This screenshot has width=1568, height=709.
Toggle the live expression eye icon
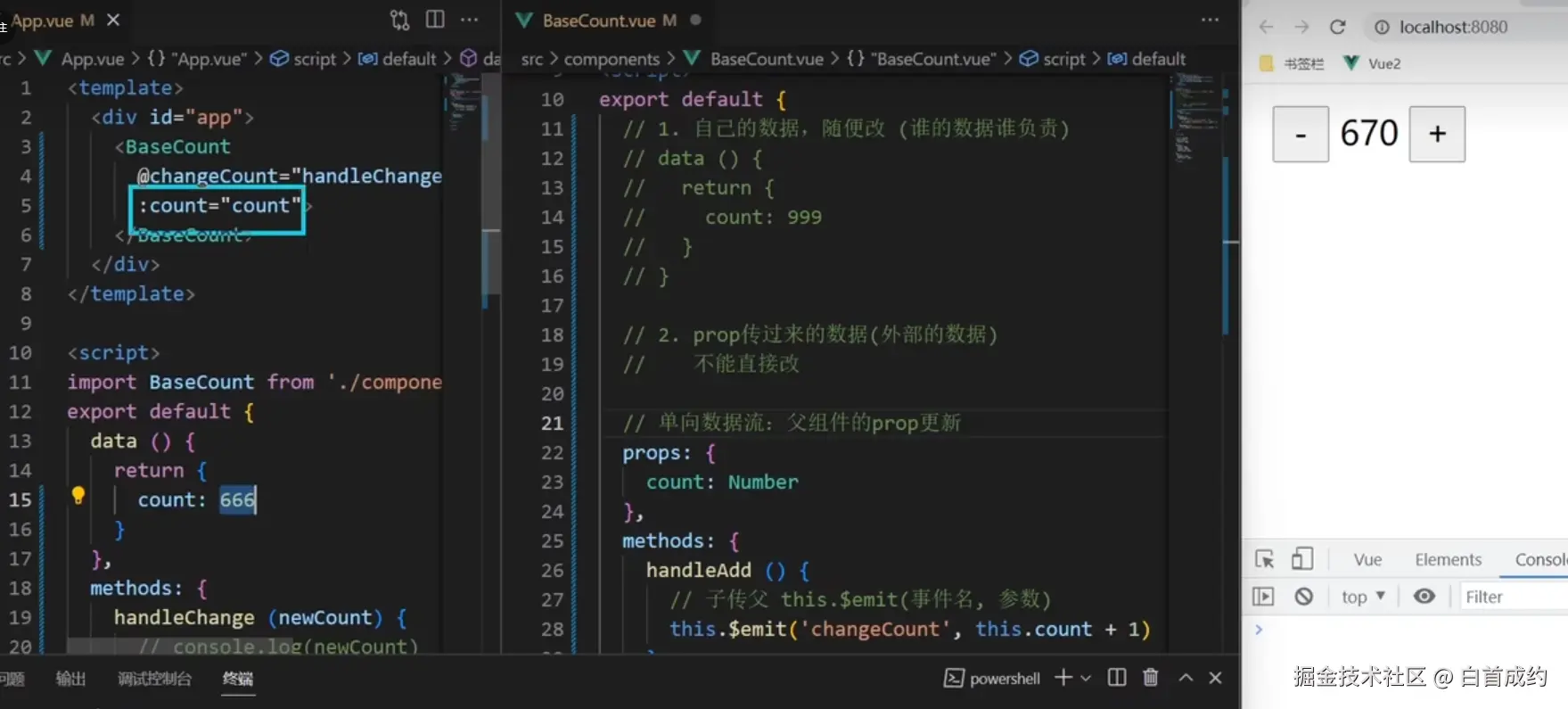coord(1424,596)
